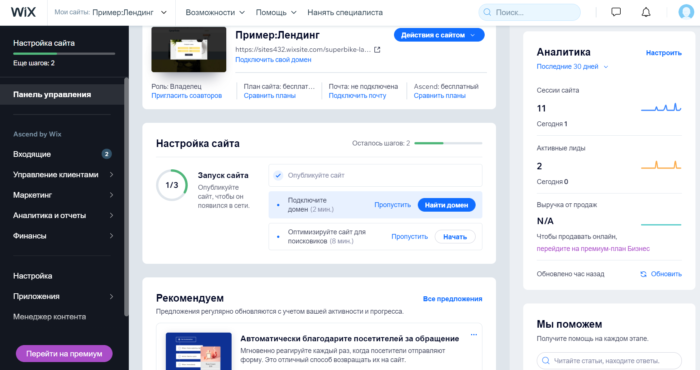700x370 pixels.
Task: Click the Найти домен button
Action: (x=446, y=205)
